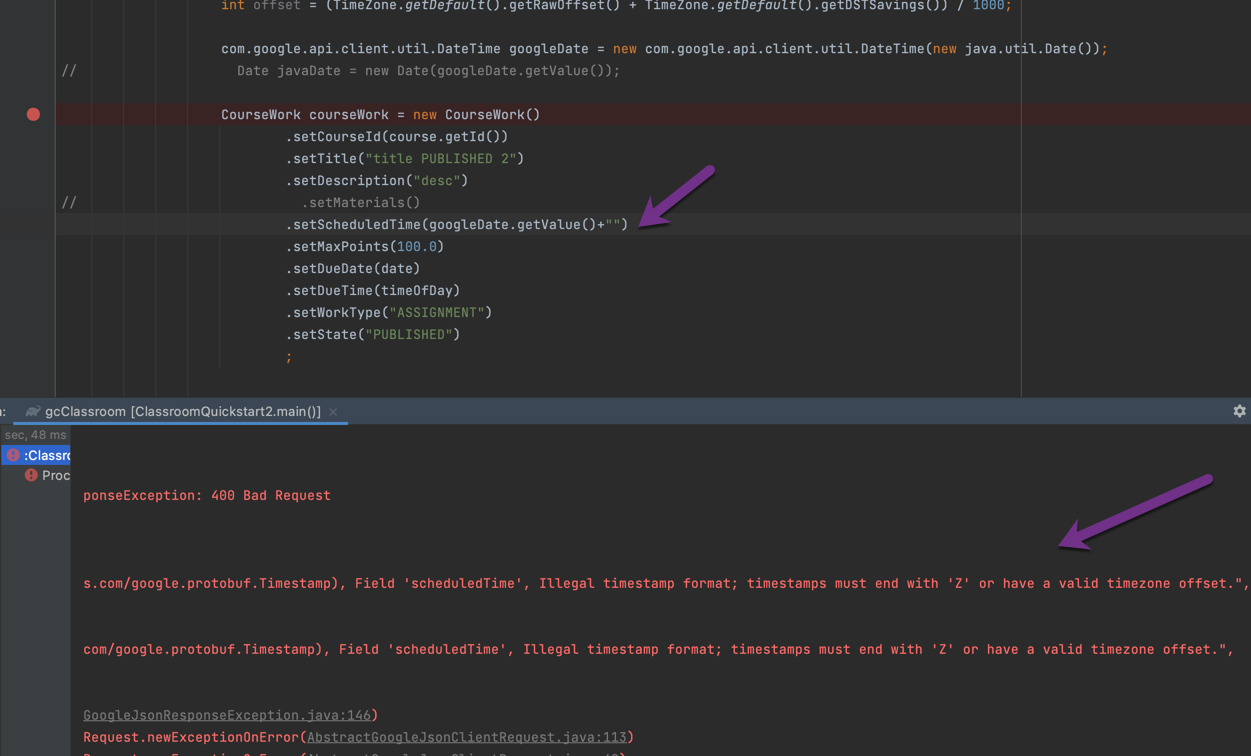Click the 'DateTime googleDate' declaration line
1251x756 pixels.
664,48
